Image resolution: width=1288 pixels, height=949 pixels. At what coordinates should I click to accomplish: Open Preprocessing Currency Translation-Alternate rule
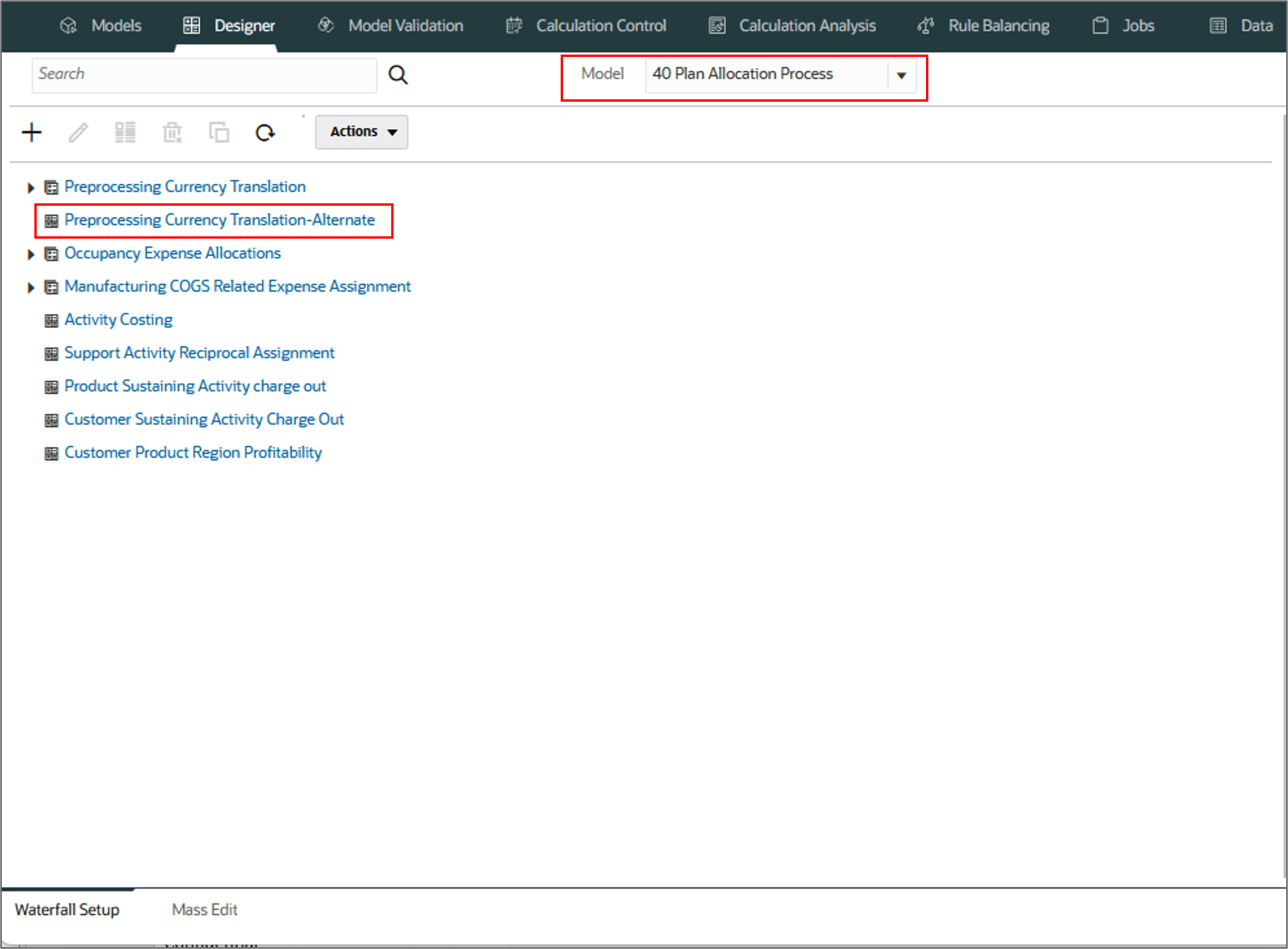coord(219,220)
